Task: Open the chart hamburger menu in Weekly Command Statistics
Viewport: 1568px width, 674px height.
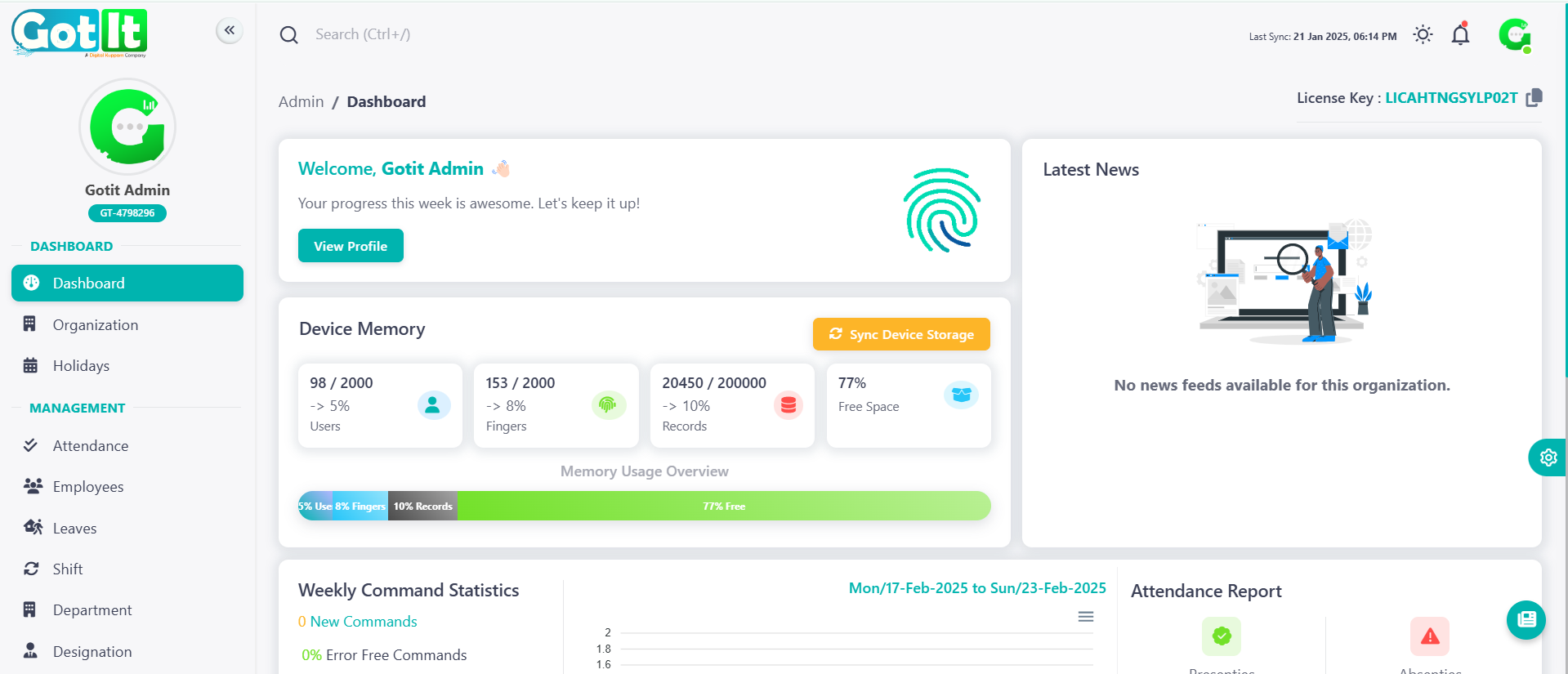Action: (1085, 617)
